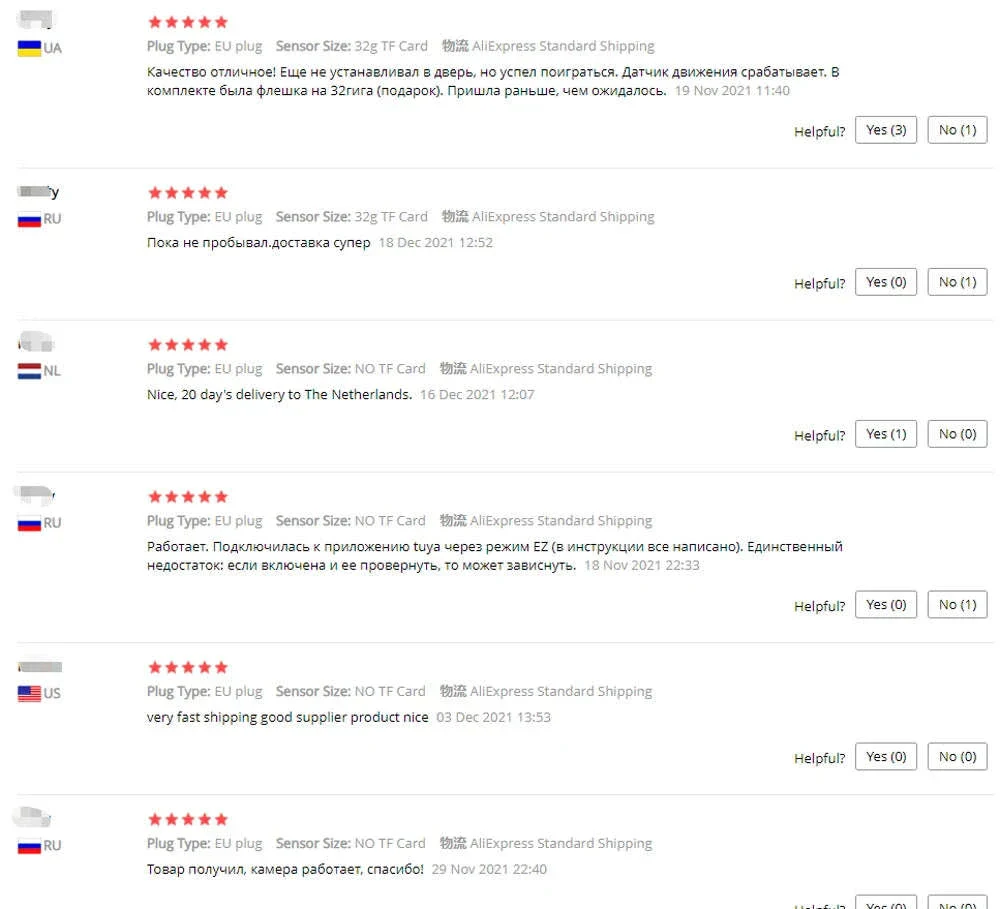This screenshot has width=1000, height=909.
Task: Click blurred username of the US reviewer
Action: point(40,667)
